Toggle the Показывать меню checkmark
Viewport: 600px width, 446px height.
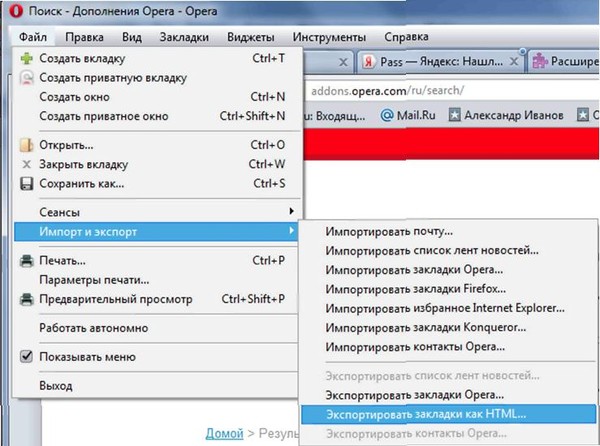[x=26, y=356]
